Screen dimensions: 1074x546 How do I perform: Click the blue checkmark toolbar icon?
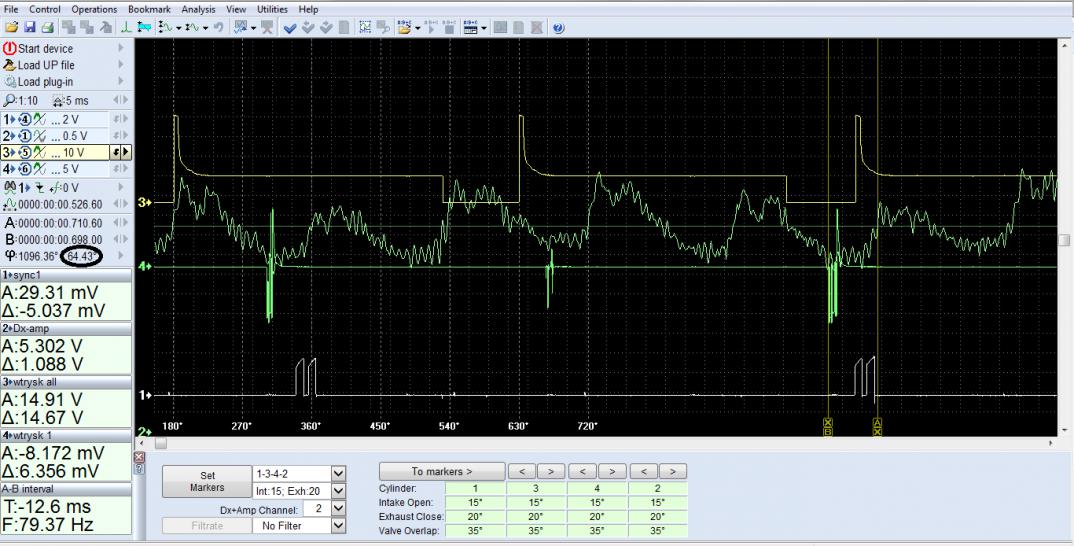(289, 27)
